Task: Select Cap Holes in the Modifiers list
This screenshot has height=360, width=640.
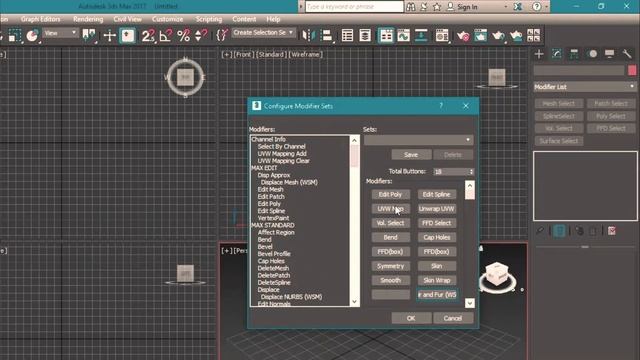Action: click(271, 261)
